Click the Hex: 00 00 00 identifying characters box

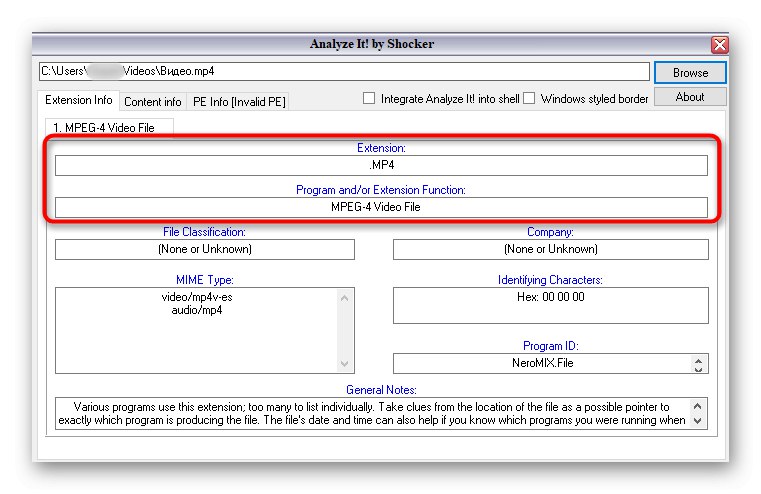tap(551, 306)
